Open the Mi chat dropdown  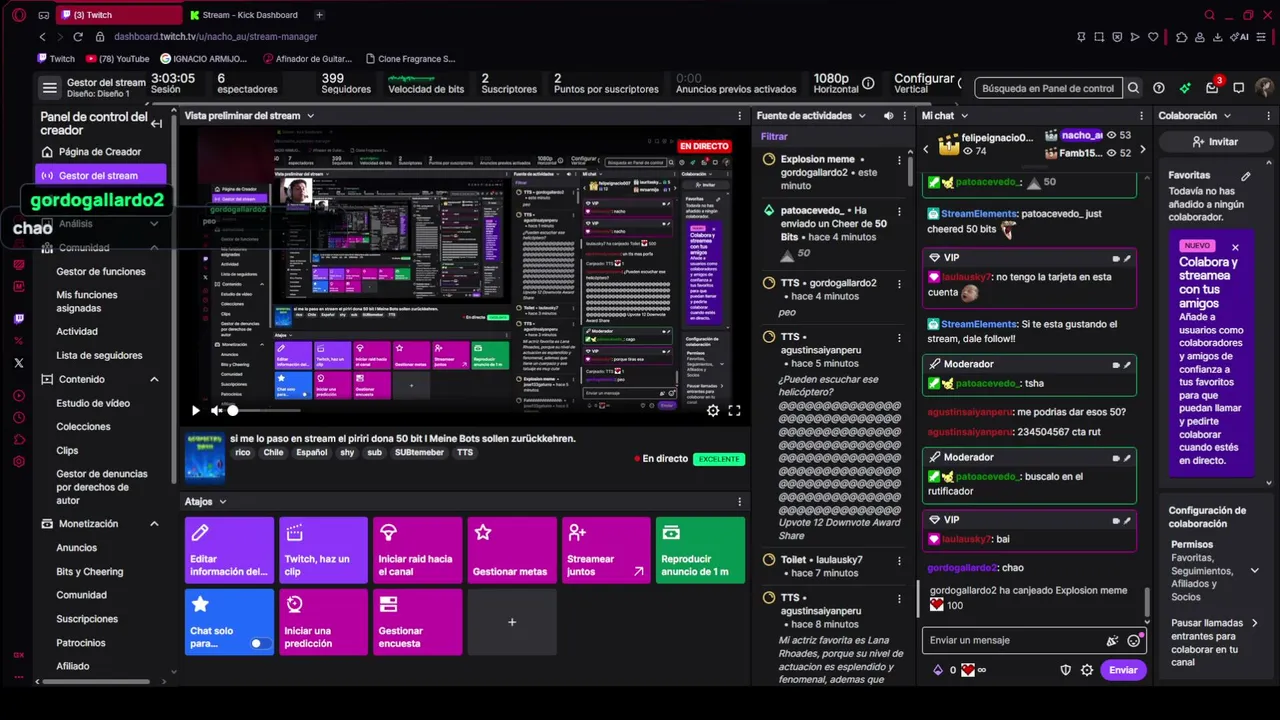tap(966, 116)
